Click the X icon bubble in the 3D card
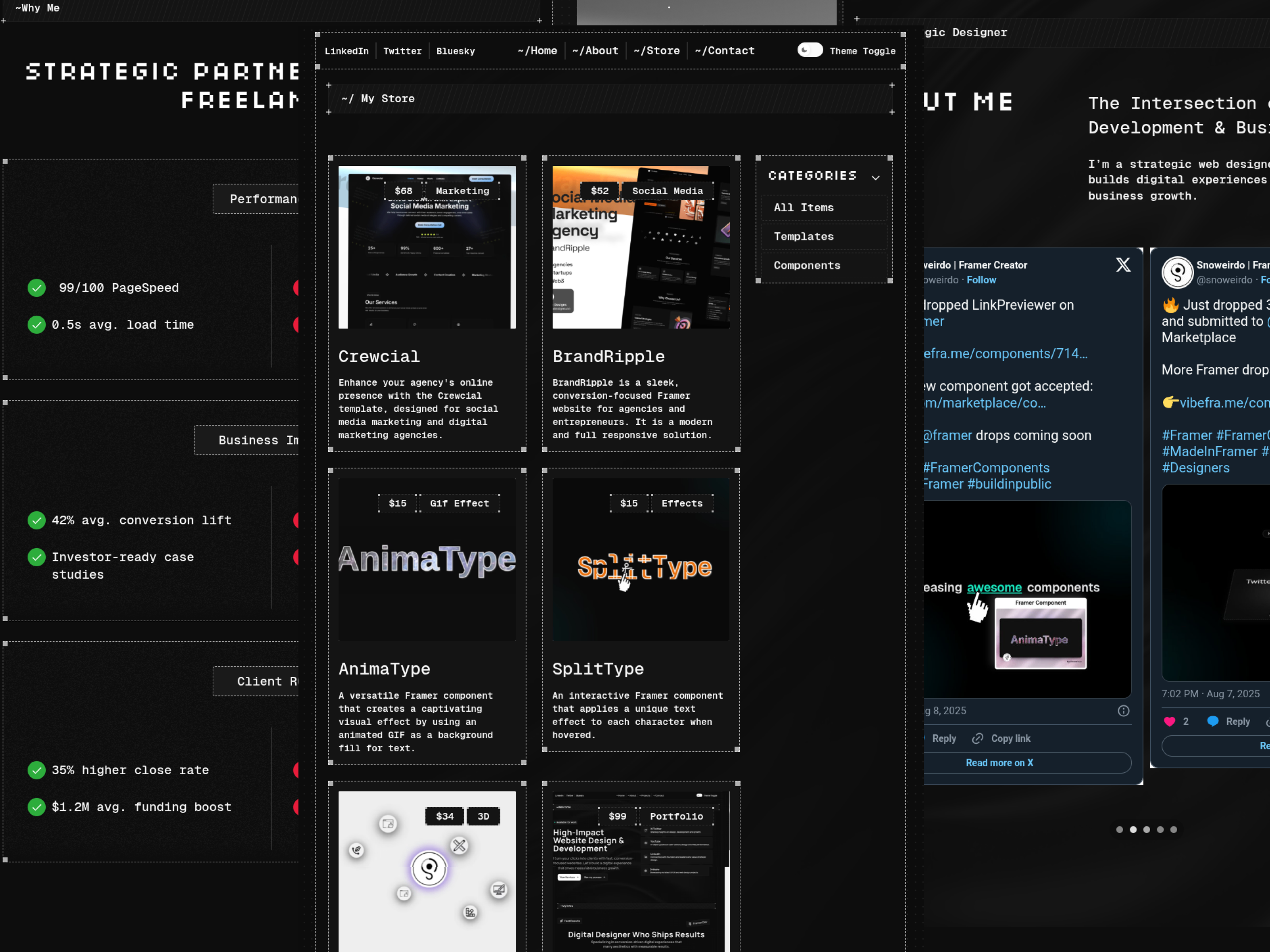The image size is (1270, 952). 459,845
